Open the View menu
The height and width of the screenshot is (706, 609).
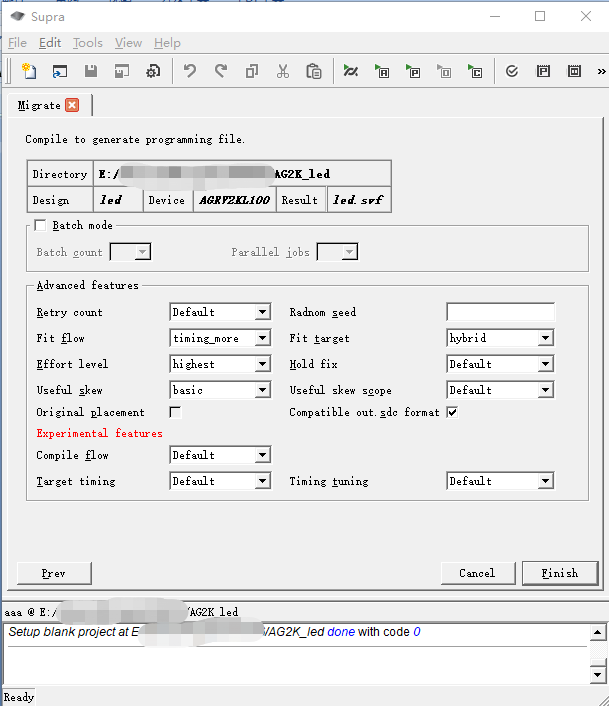coord(128,43)
